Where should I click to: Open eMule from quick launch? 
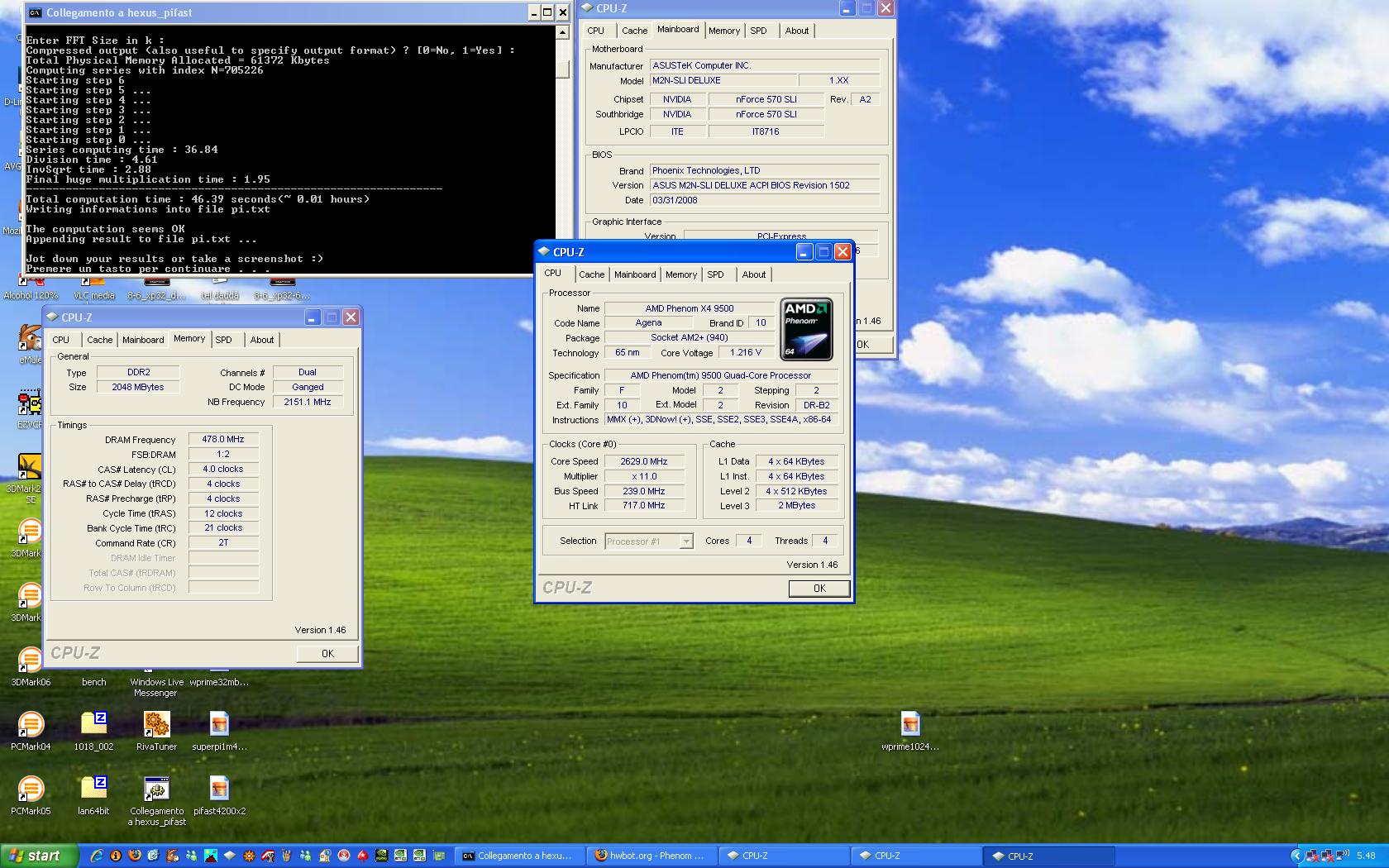pos(172,856)
